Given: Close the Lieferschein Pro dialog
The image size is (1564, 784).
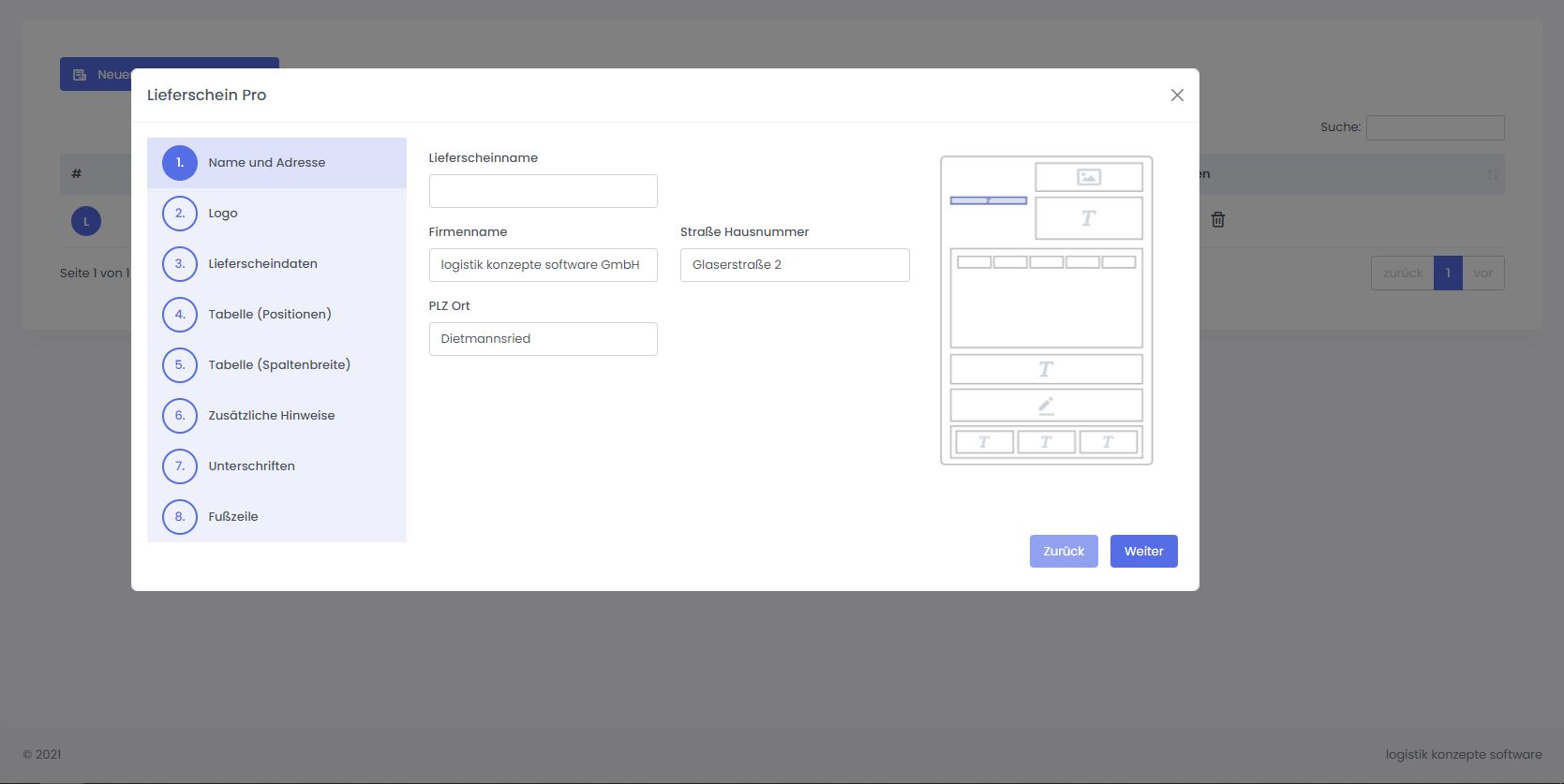Looking at the screenshot, I should pos(1177,96).
